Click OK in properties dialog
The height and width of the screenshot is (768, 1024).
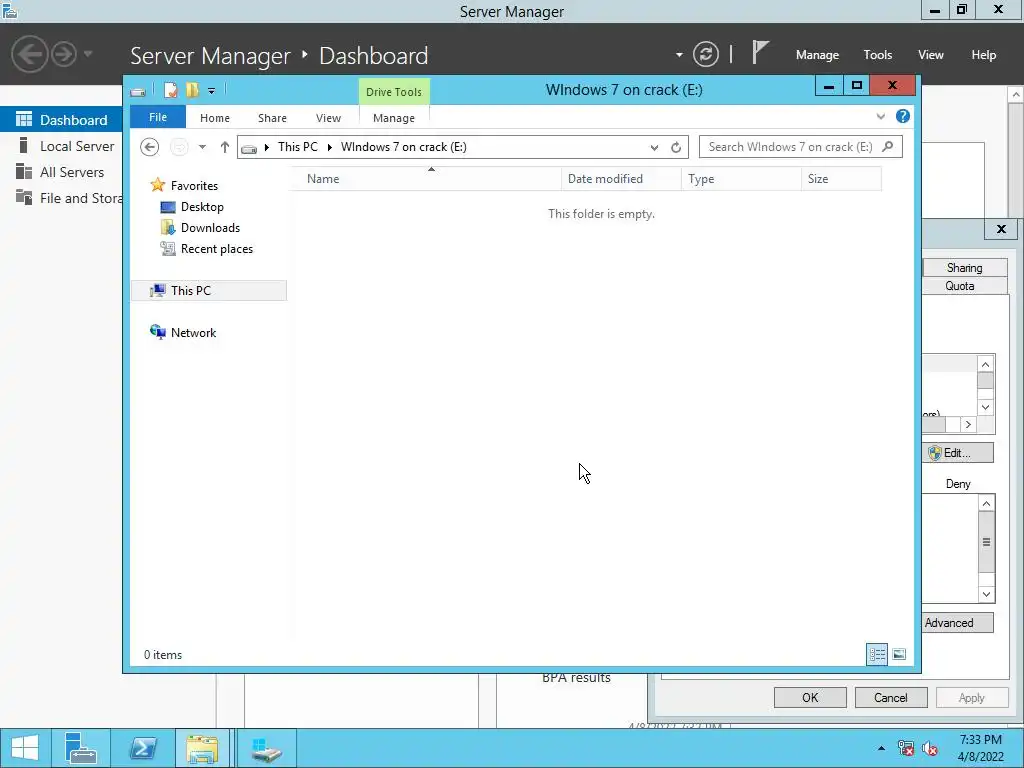[810, 697]
